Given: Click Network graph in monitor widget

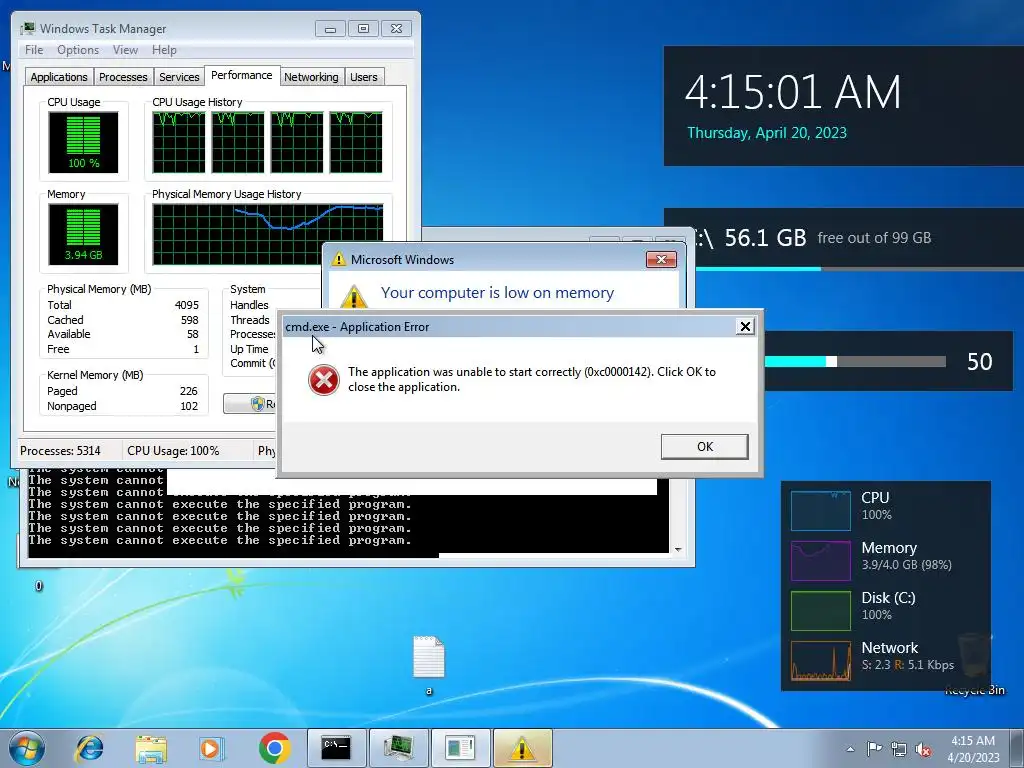Looking at the screenshot, I should coord(821,661).
